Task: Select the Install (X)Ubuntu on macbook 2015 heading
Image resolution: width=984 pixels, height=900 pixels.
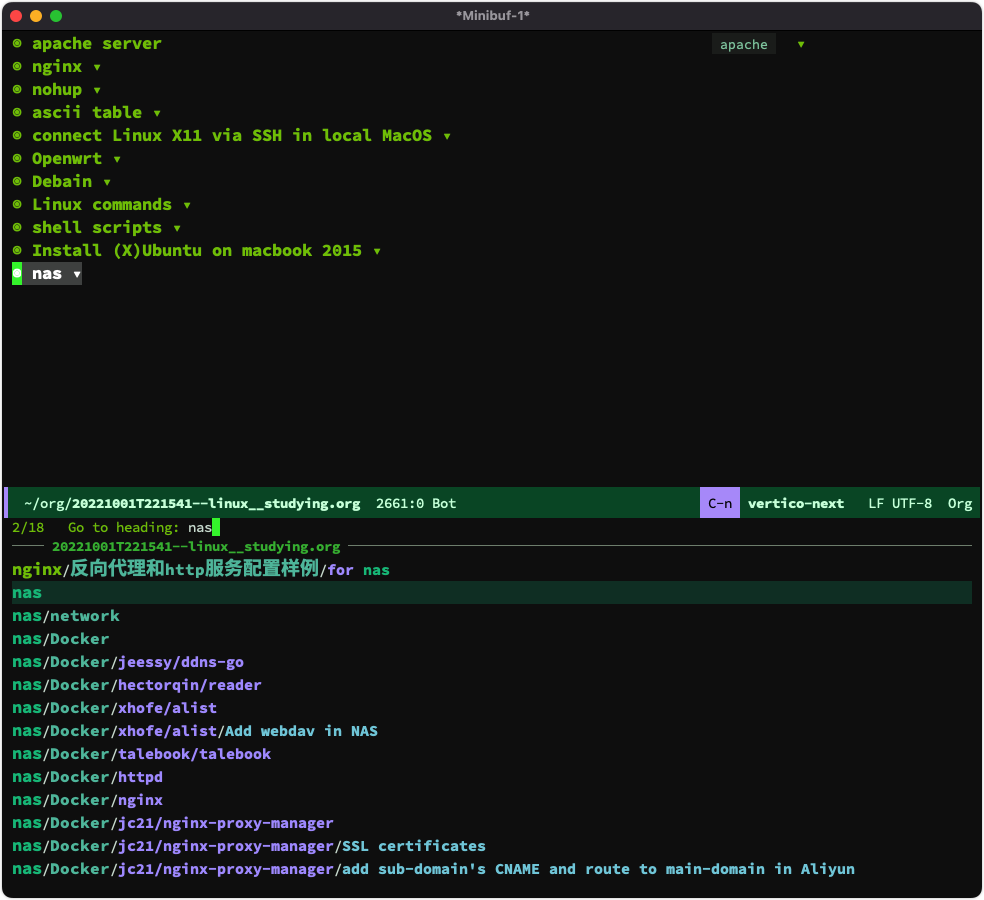Action: pyautogui.click(x=197, y=250)
